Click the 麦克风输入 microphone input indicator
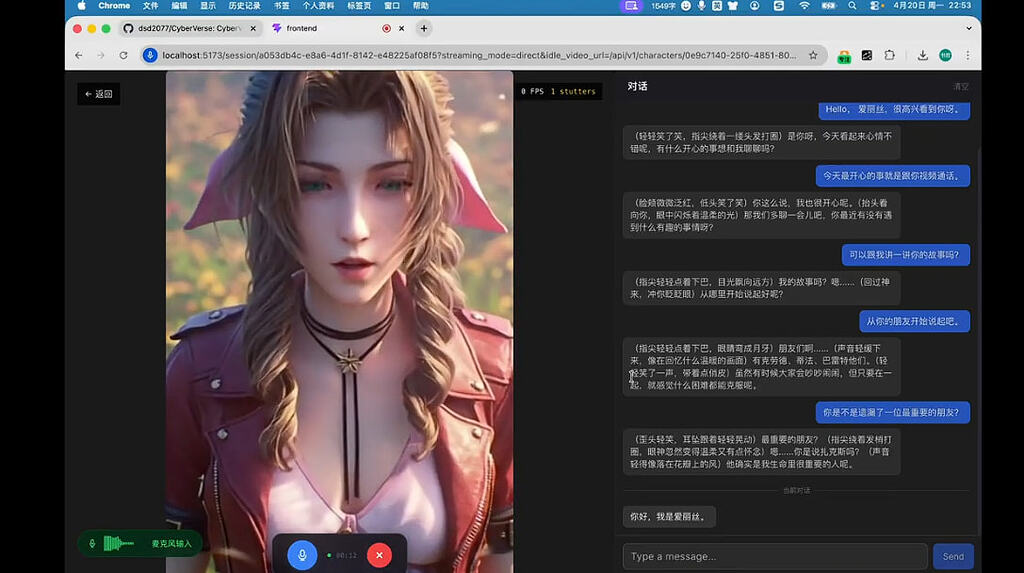 [x=140, y=544]
